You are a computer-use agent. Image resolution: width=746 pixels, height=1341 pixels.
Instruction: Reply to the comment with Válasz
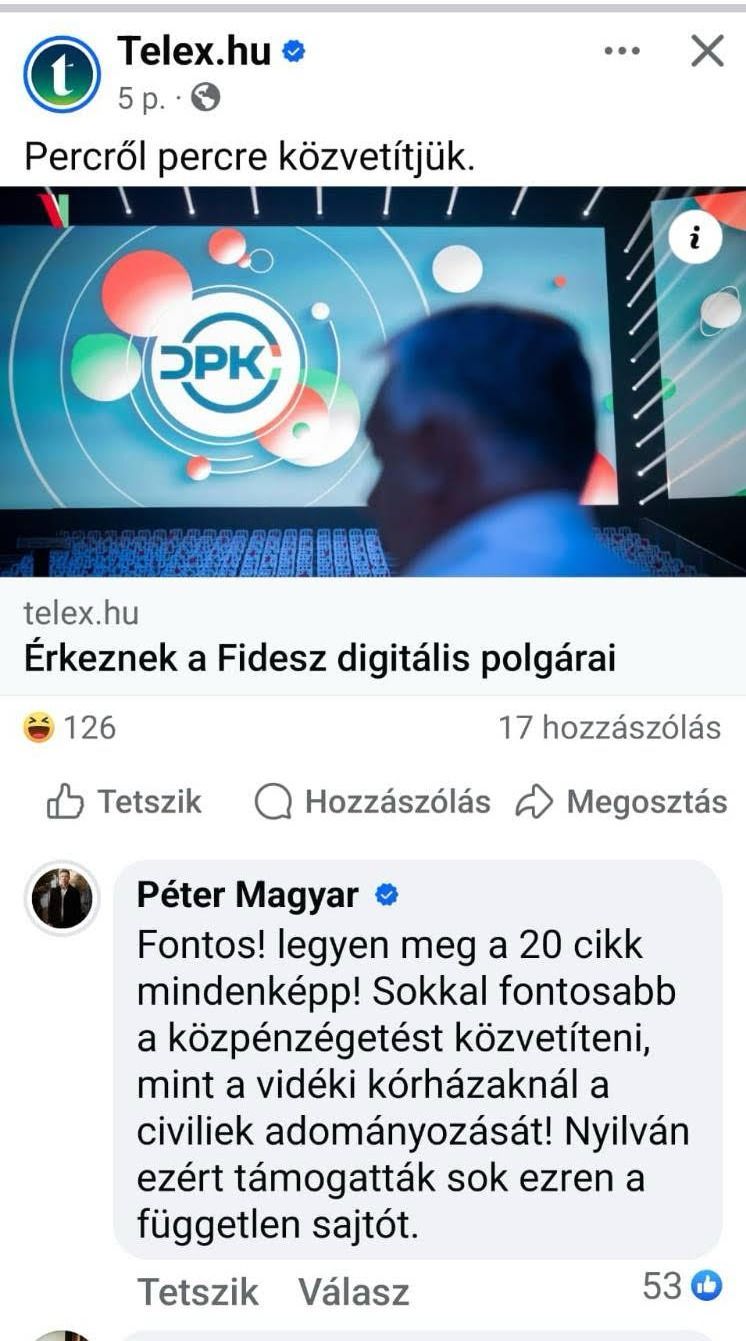354,1291
